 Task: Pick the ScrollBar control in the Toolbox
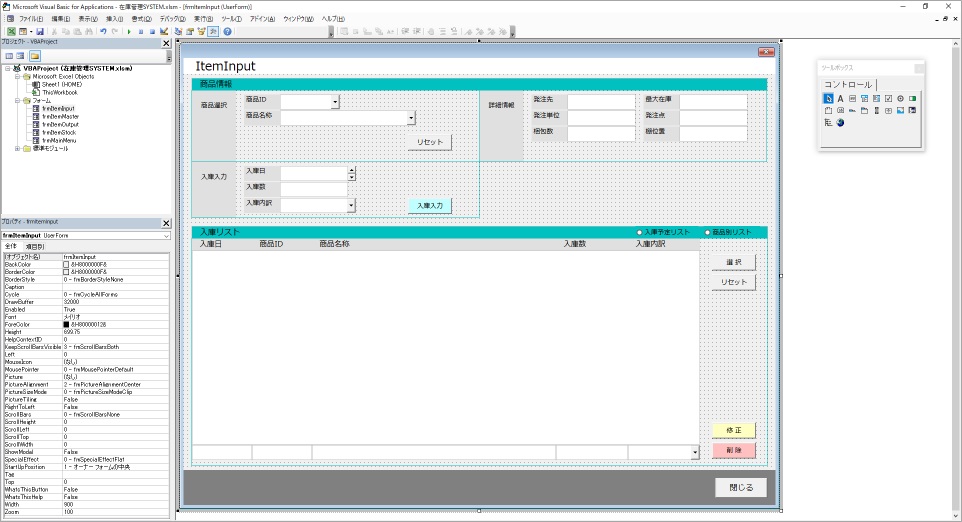pos(876,110)
